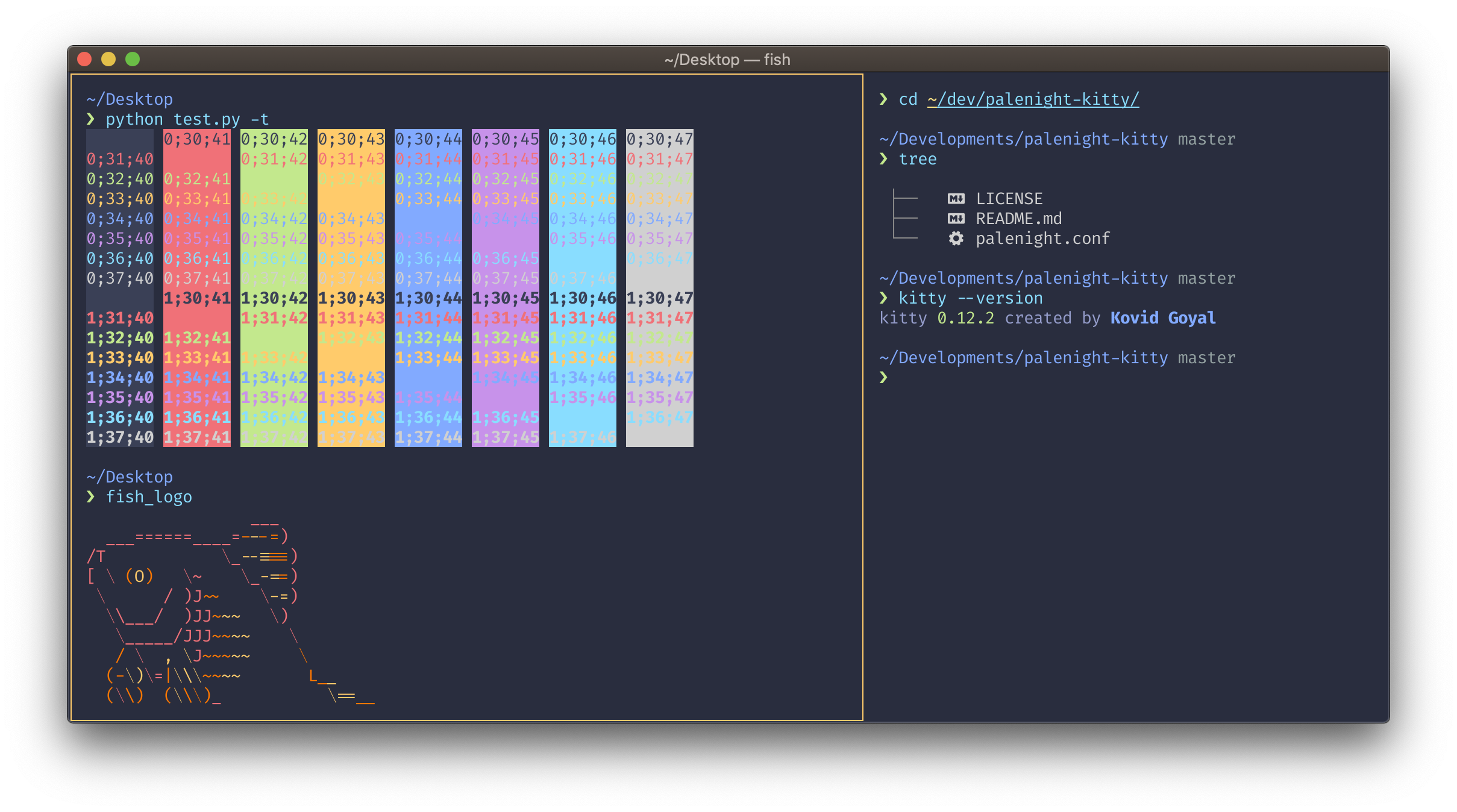Click the cyan swatch cell '0;30;46'
The height and width of the screenshot is (812, 1457).
[583, 139]
